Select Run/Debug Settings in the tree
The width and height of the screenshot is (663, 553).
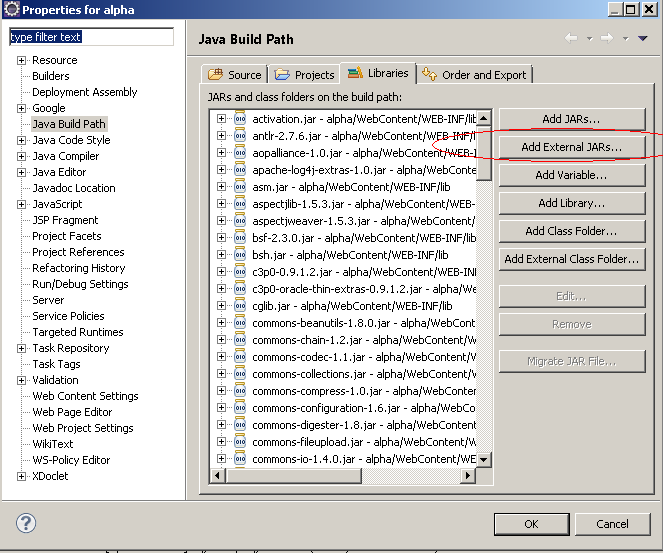point(80,284)
